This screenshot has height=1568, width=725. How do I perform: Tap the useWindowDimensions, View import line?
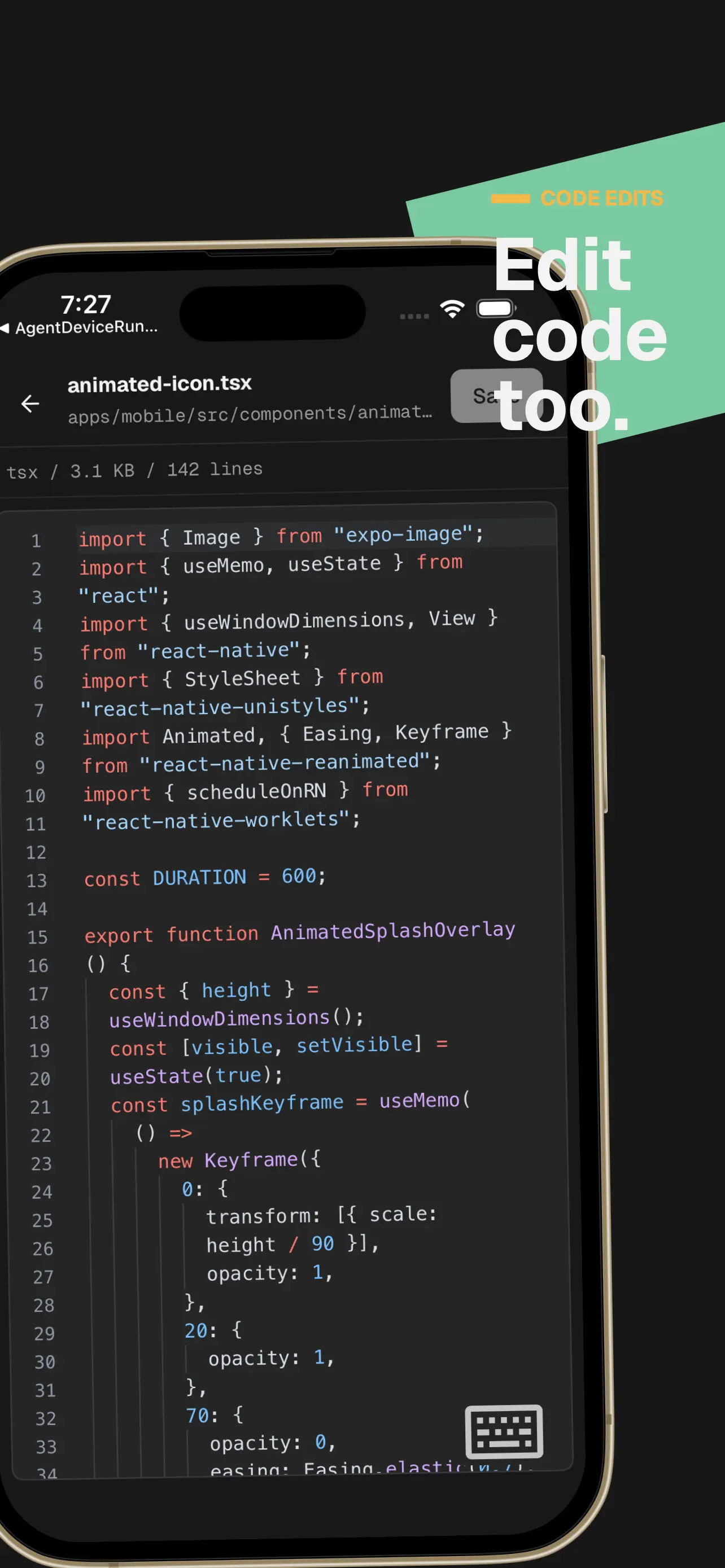coord(289,620)
